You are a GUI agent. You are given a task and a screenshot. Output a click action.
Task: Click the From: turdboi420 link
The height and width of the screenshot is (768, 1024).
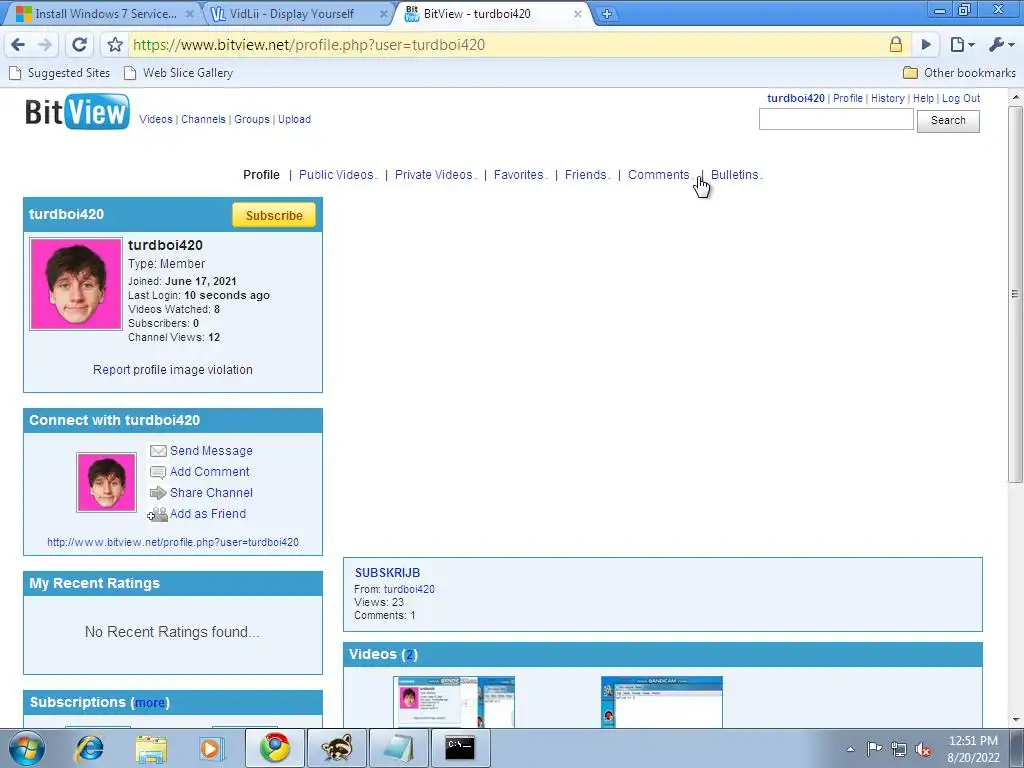[x=409, y=589]
